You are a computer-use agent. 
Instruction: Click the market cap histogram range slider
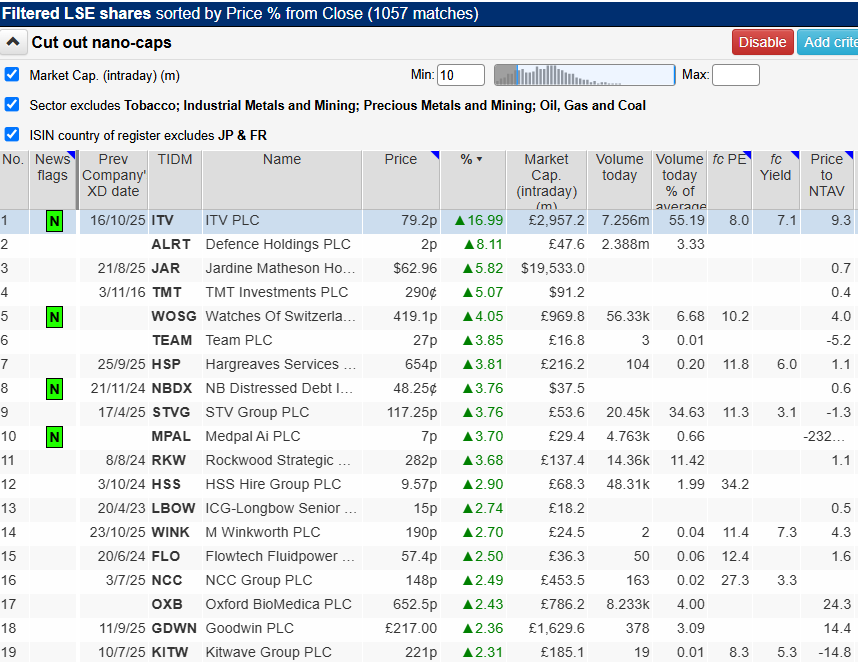click(x=584, y=75)
